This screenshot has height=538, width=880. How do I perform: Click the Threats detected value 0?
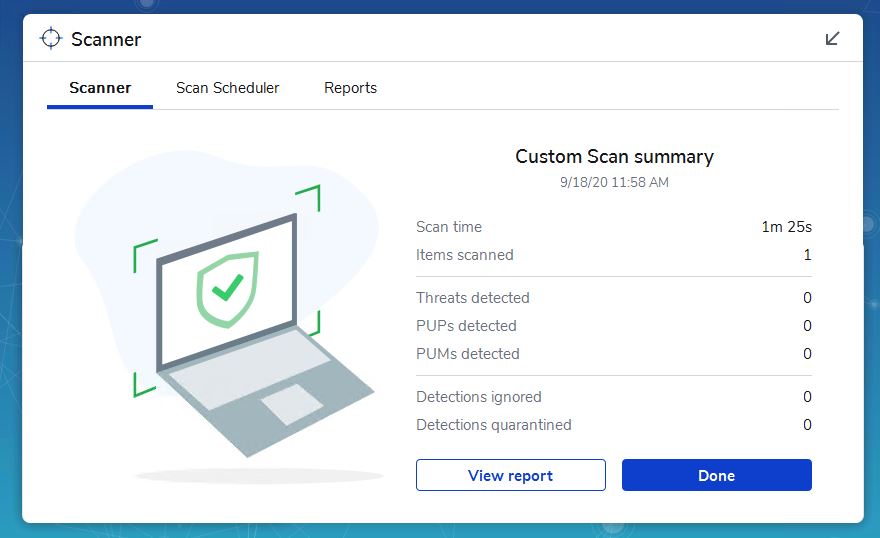coord(808,297)
